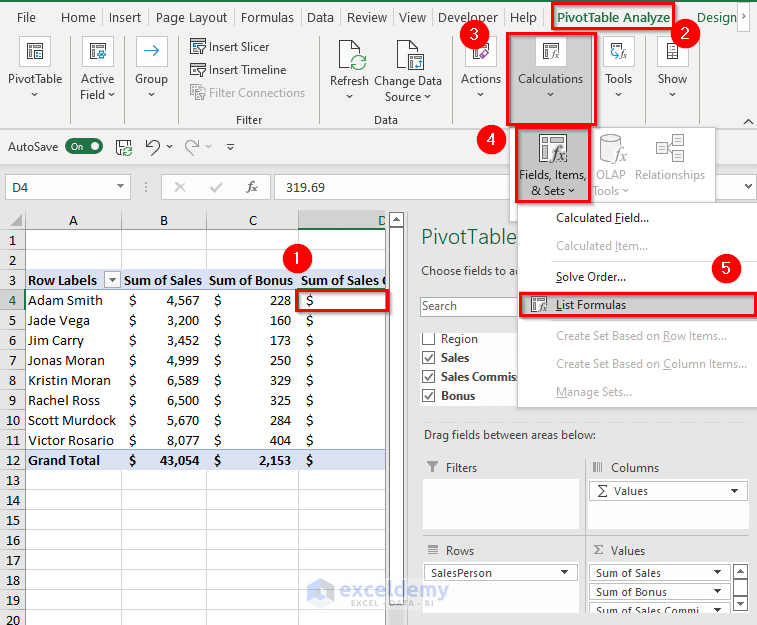Click the Refresh icon
Viewport: 757px width, 625px height.
pos(351,55)
